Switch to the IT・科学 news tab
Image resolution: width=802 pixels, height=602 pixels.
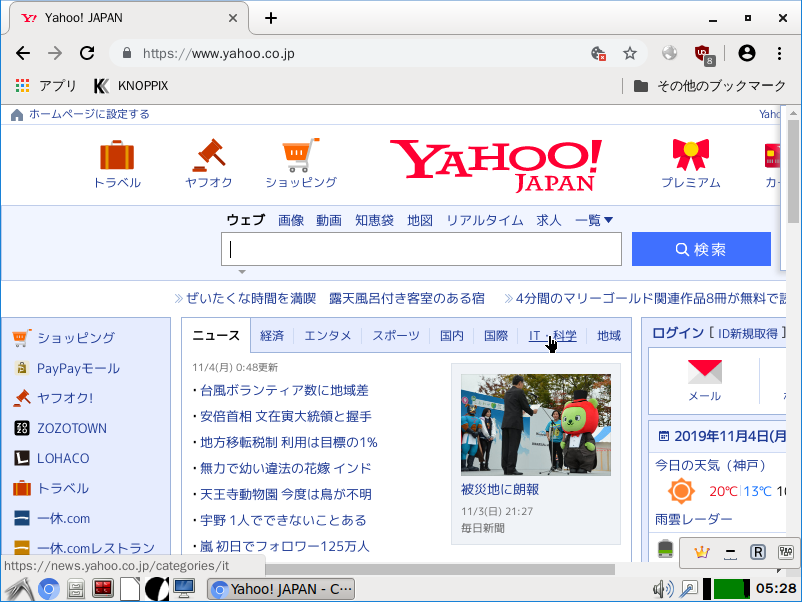click(552, 336)
